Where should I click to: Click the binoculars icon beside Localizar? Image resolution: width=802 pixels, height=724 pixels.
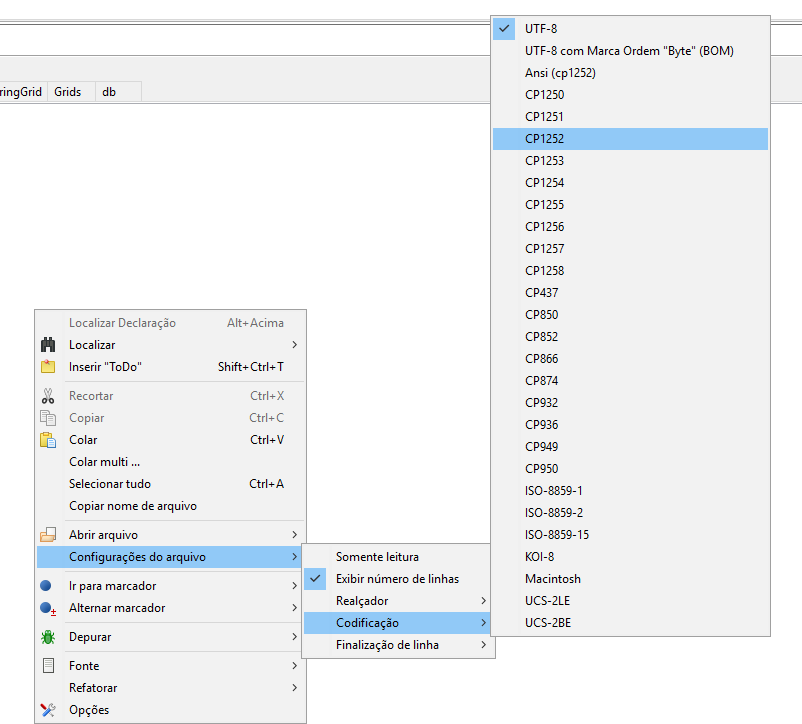[x=48, y=345]
